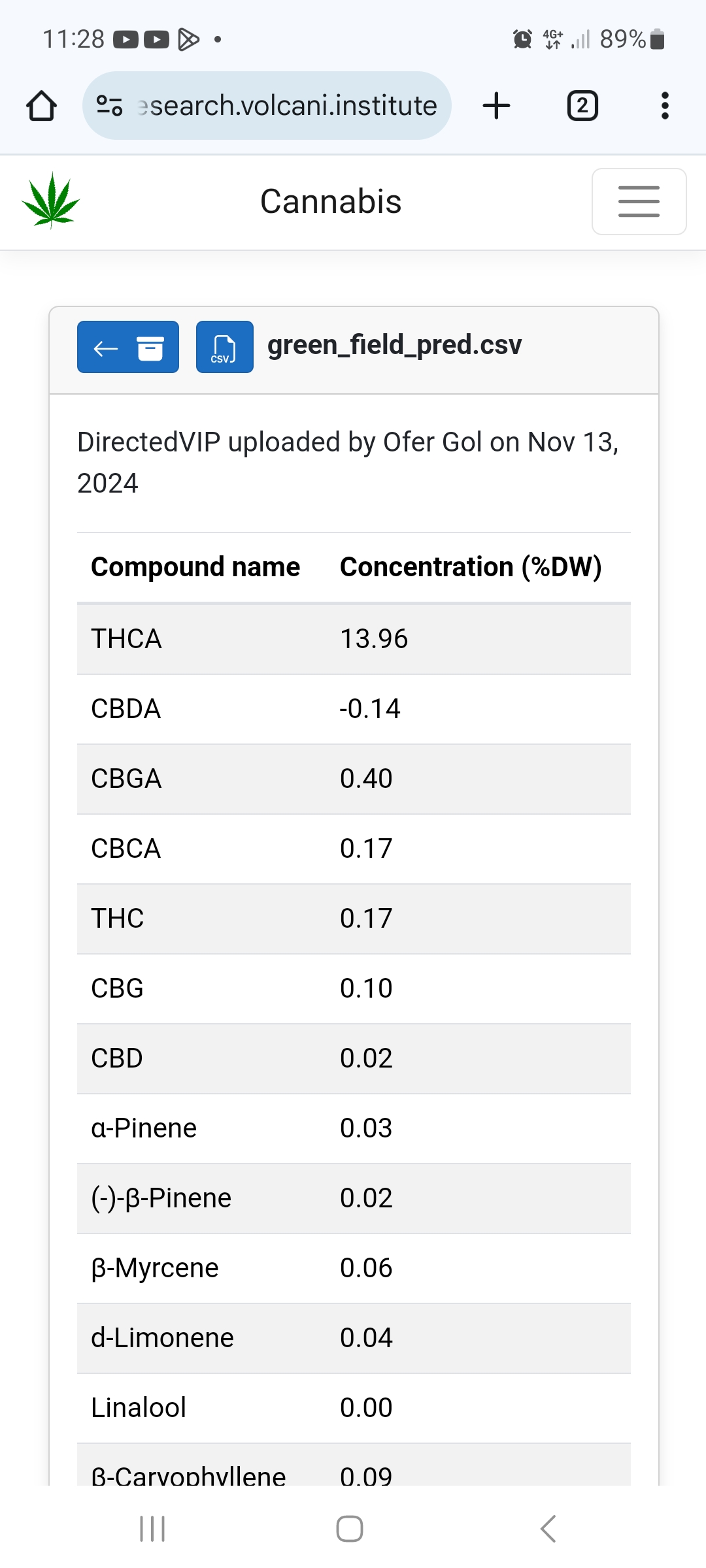Select the β-Myrcene row
Screen dimensions: 706x1568
[354, 1268]
